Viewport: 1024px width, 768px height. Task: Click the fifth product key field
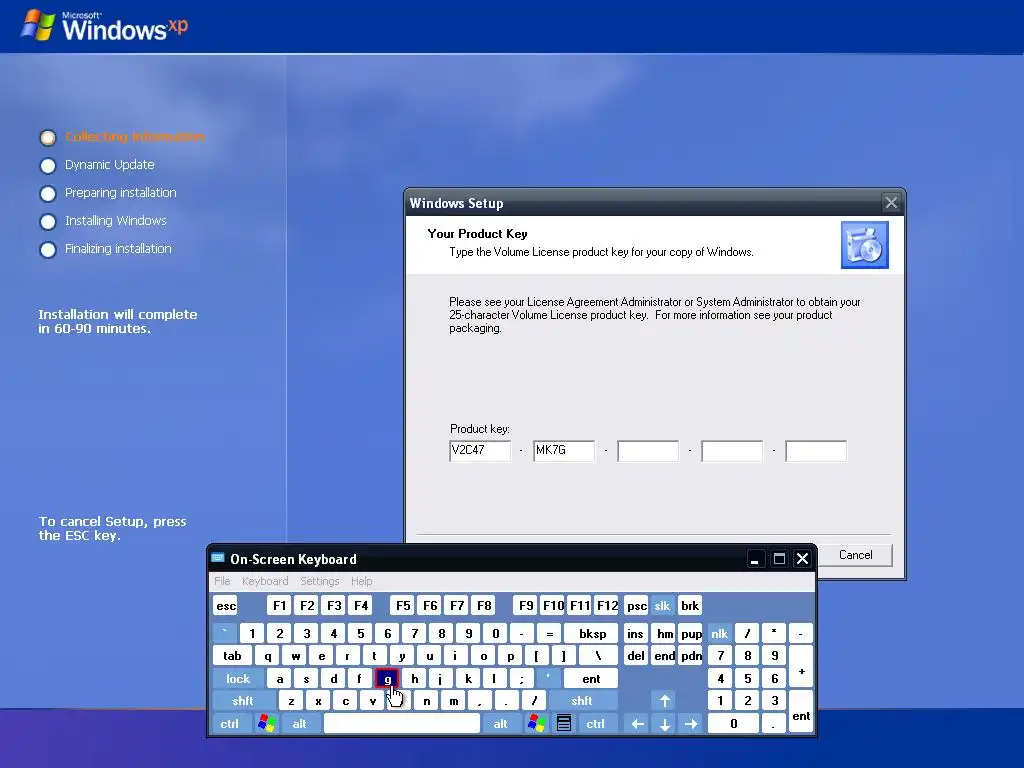[x=816, y=451]
